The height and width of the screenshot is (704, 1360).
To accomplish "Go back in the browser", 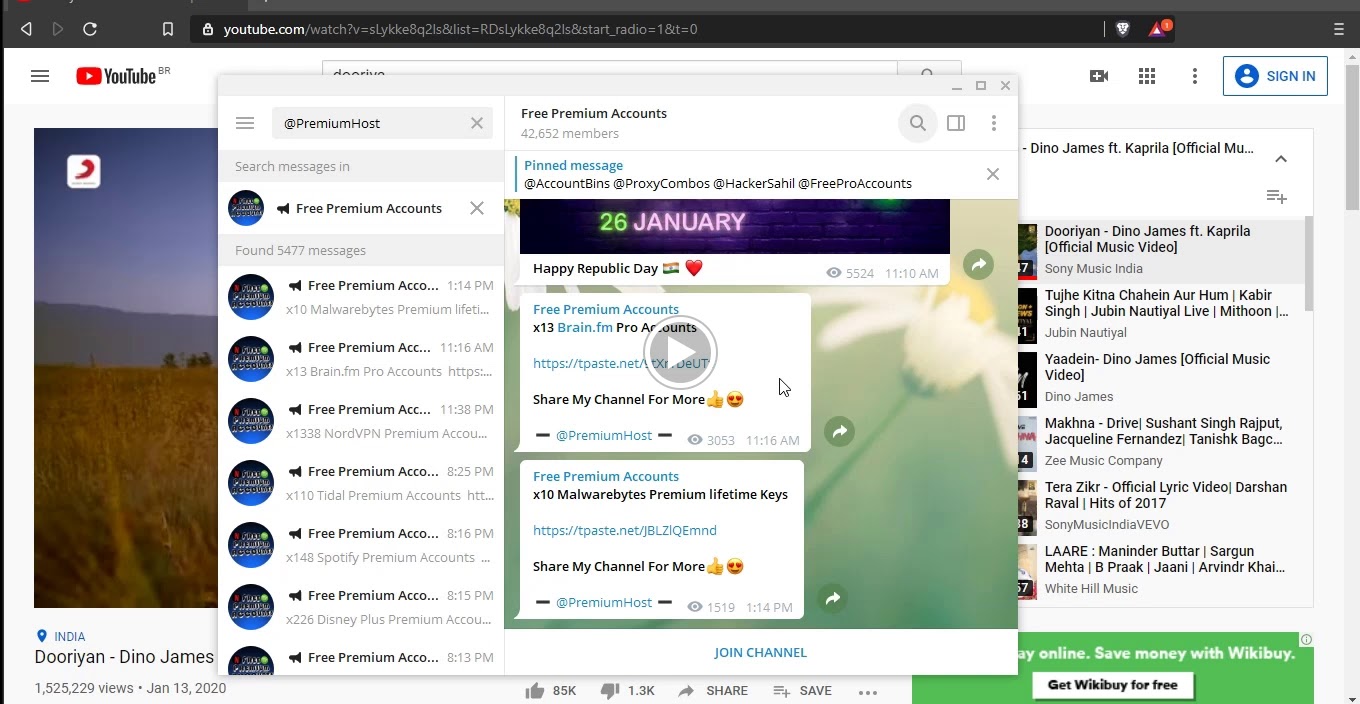I will pos(26,29).
